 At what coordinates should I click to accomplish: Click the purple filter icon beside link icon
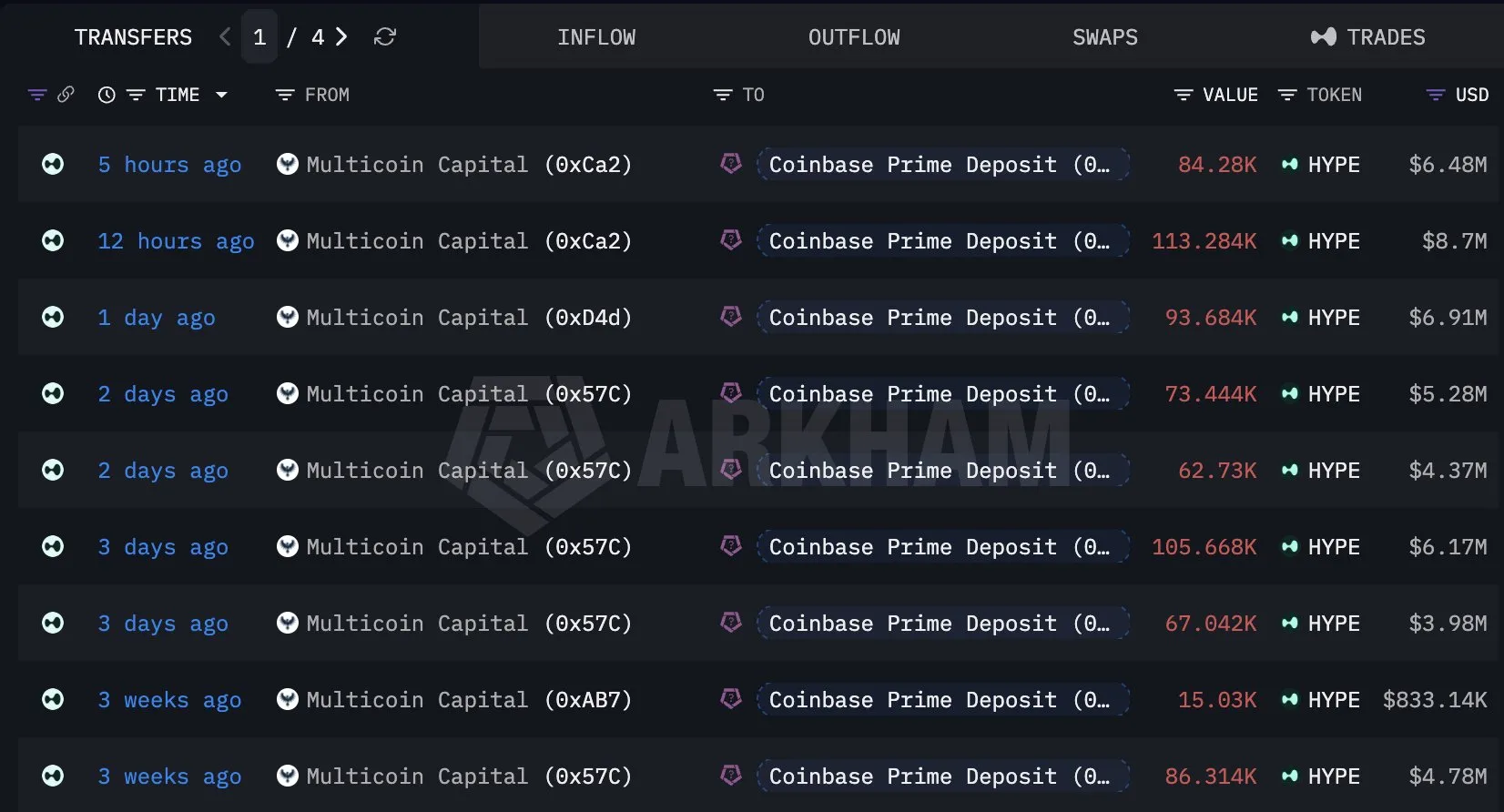37,95
